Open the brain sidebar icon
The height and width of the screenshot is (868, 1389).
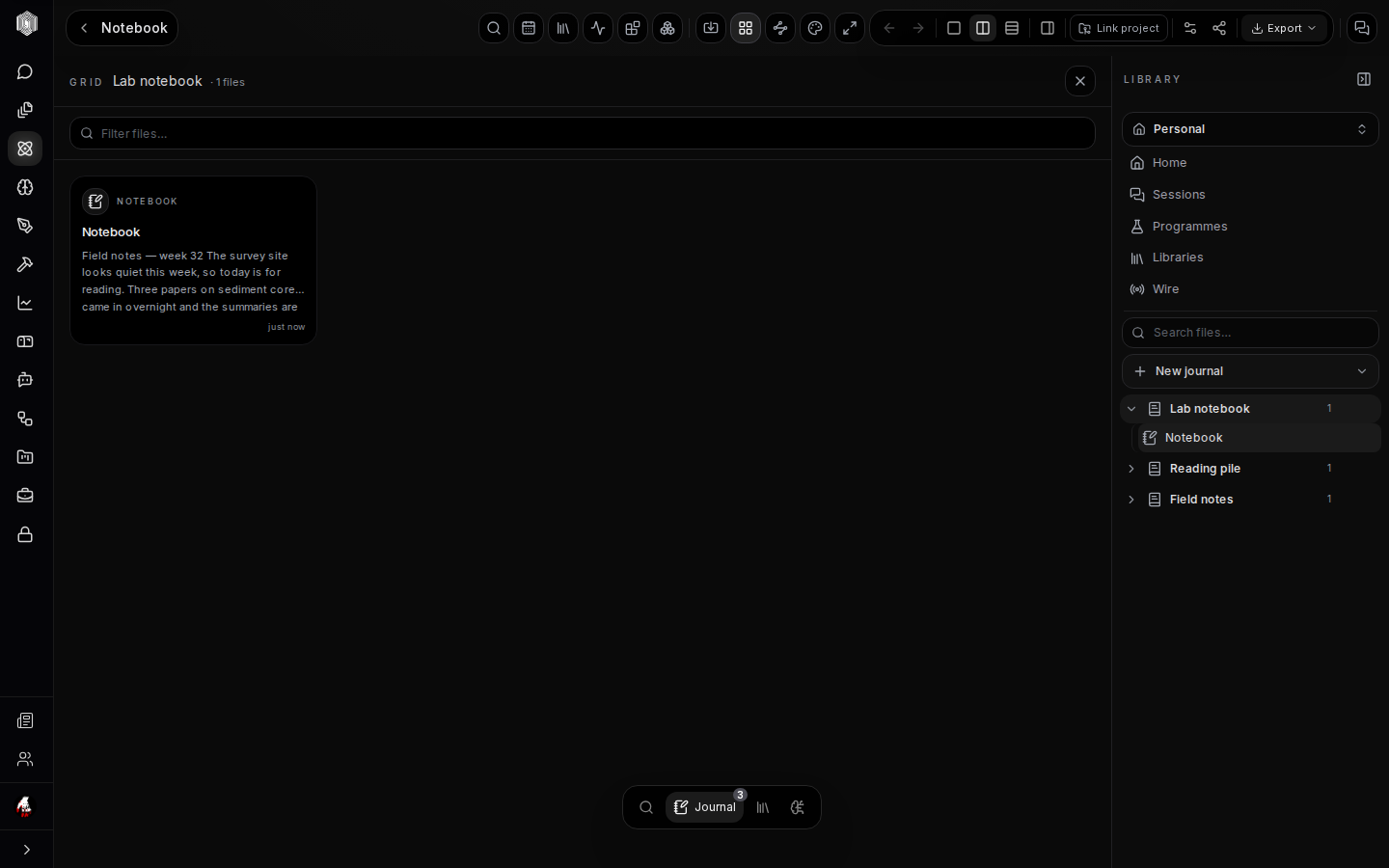point(25,188)
